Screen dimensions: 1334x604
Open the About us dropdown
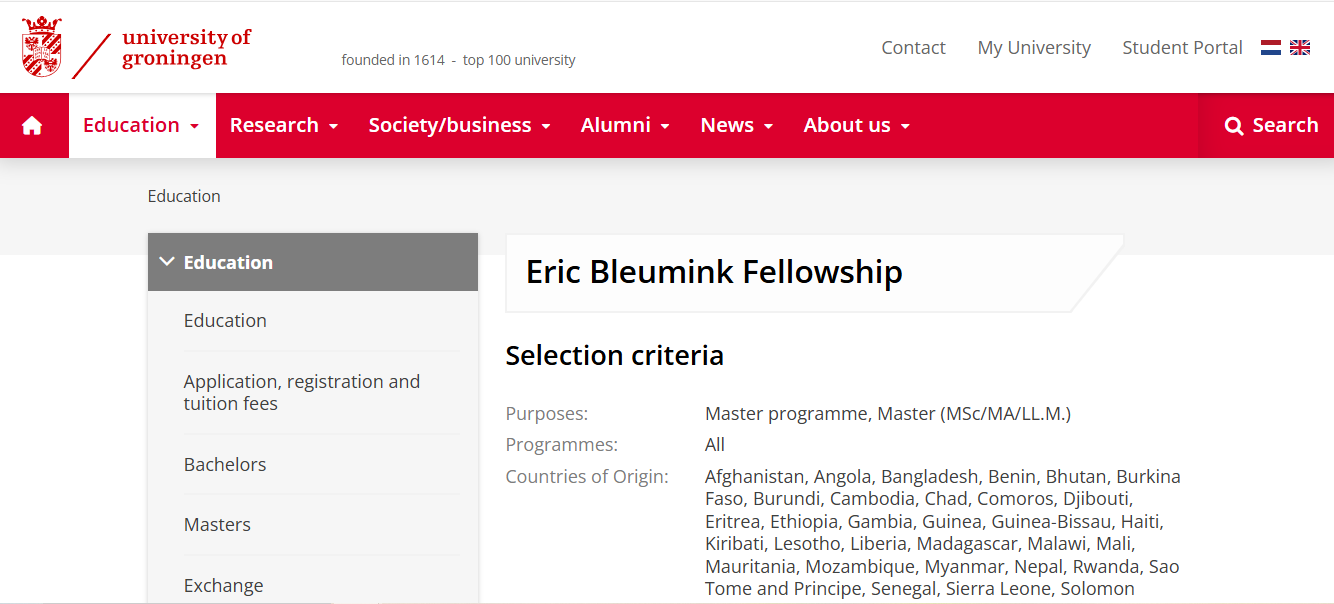point(857,125)
